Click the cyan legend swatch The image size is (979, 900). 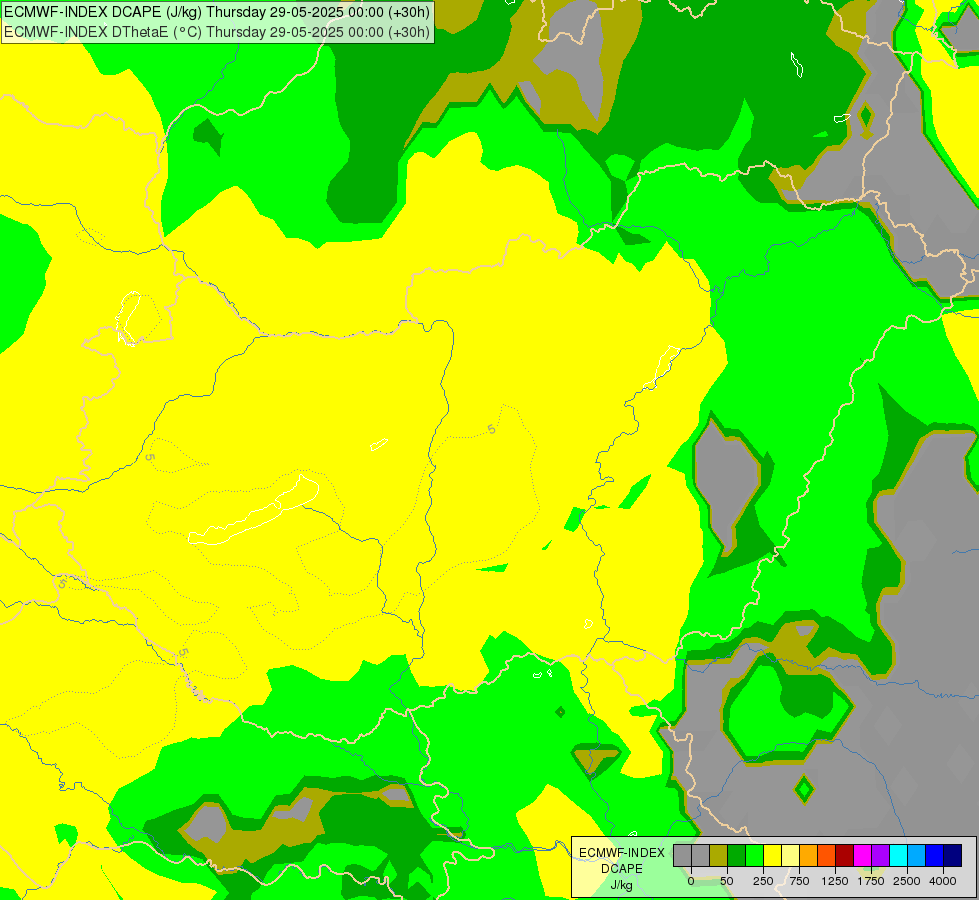coord(898,855)
